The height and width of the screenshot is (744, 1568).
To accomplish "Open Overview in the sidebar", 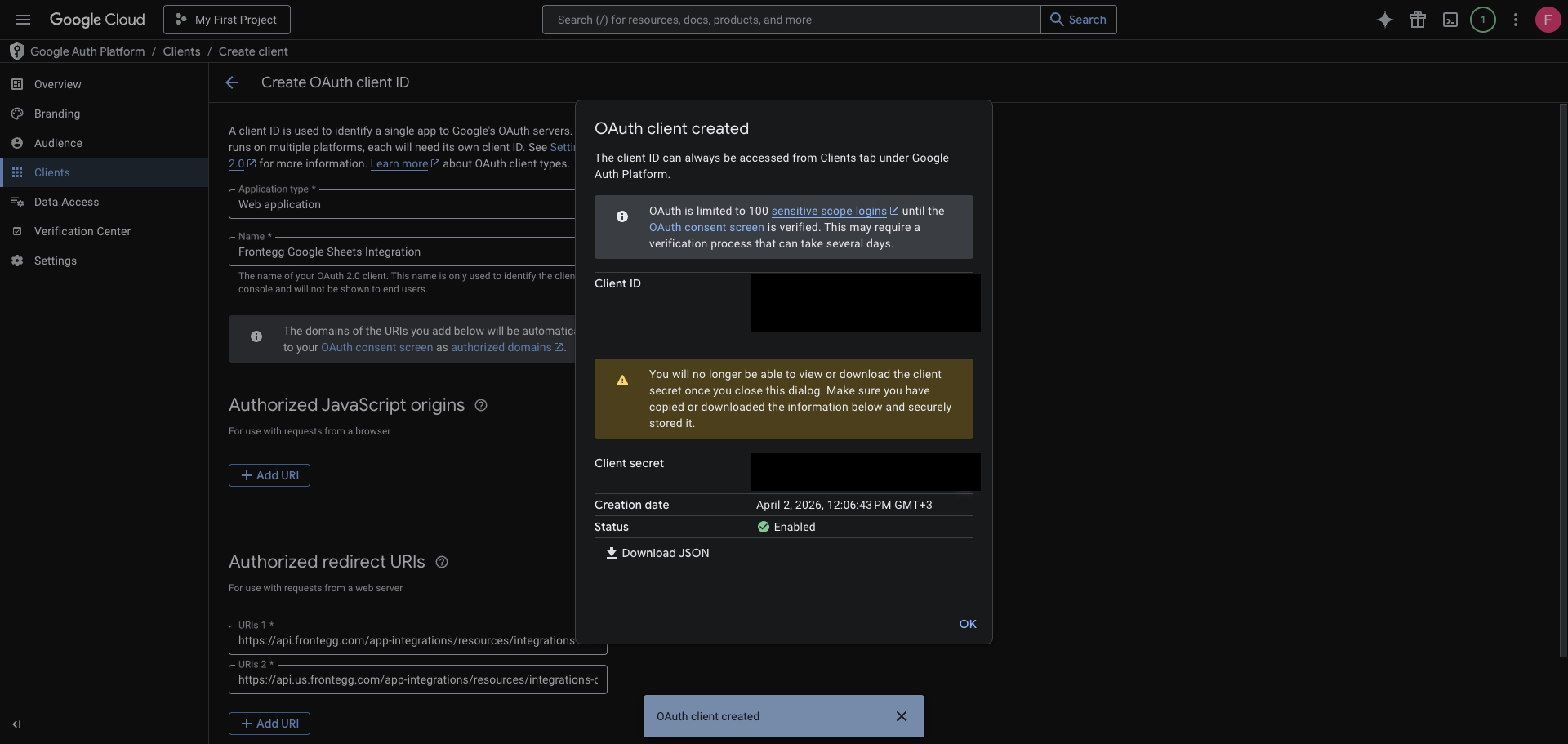I will coord(104,84).
